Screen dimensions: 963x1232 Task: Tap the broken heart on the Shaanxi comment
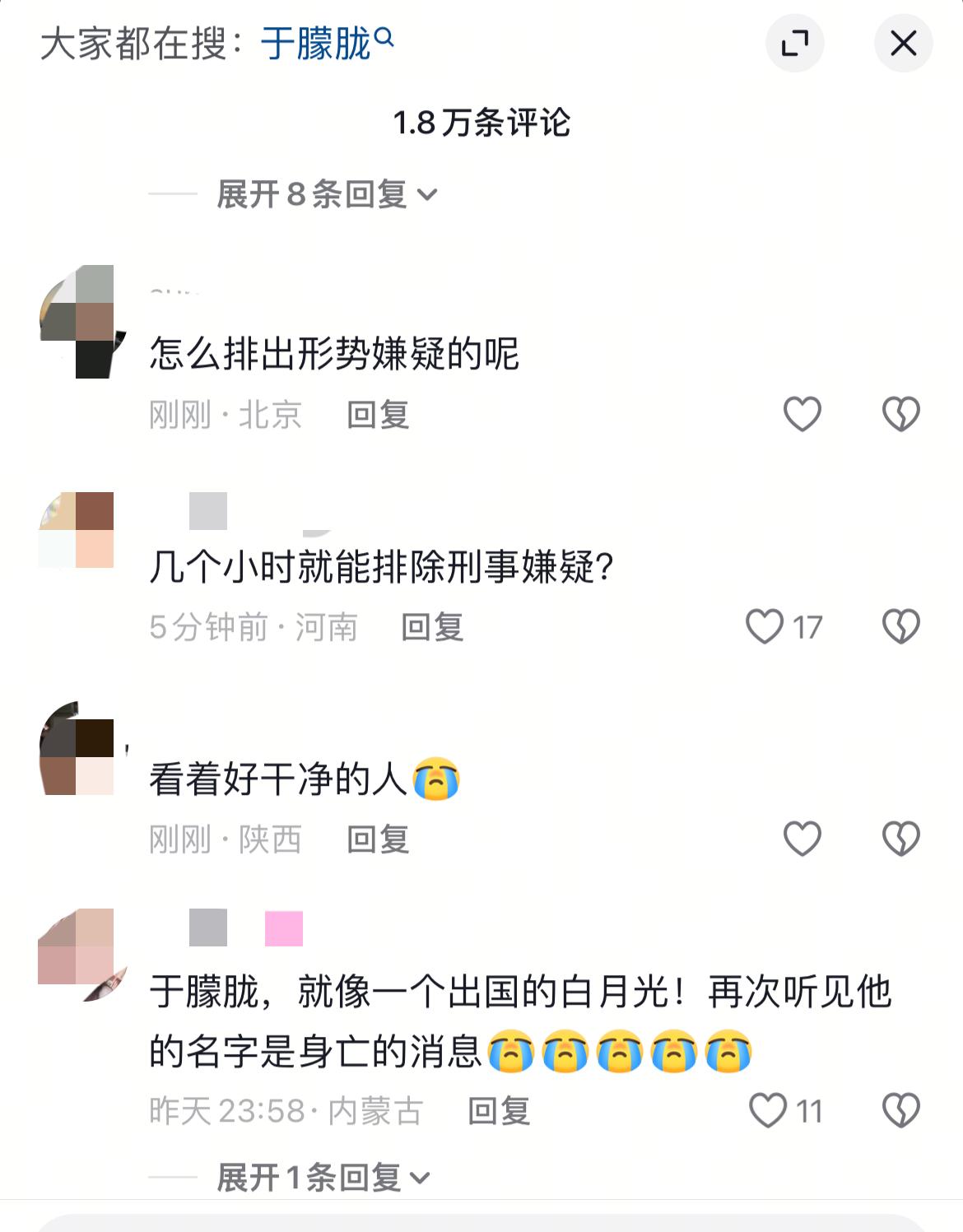[x=900, y=839]
